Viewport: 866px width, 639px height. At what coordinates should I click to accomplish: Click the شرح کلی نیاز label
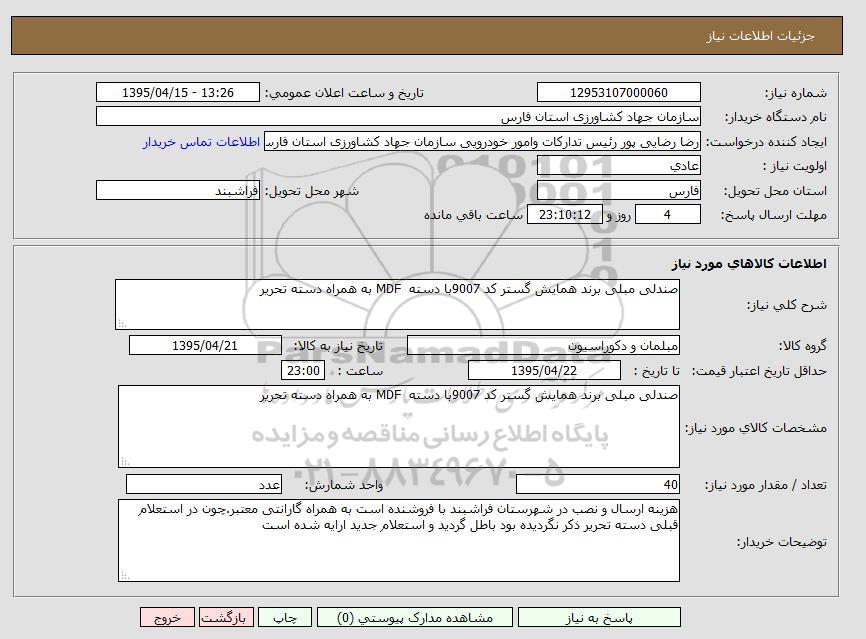point(787,305)
